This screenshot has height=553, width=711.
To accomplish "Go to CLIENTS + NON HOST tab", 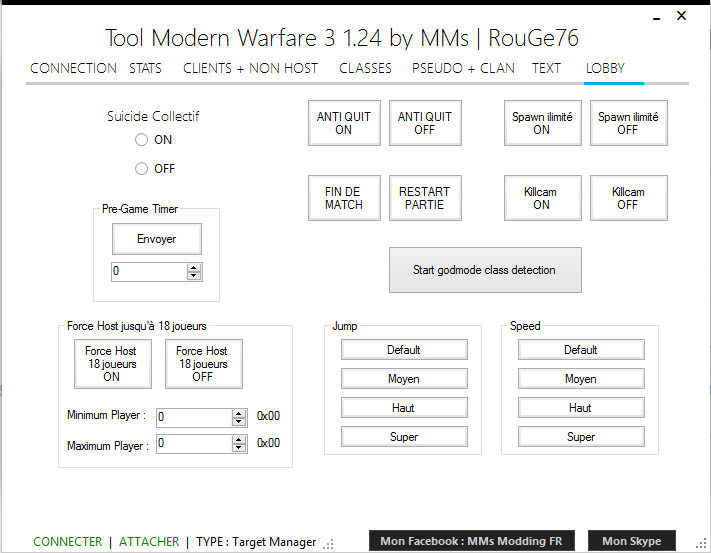I will coord(250,68).
